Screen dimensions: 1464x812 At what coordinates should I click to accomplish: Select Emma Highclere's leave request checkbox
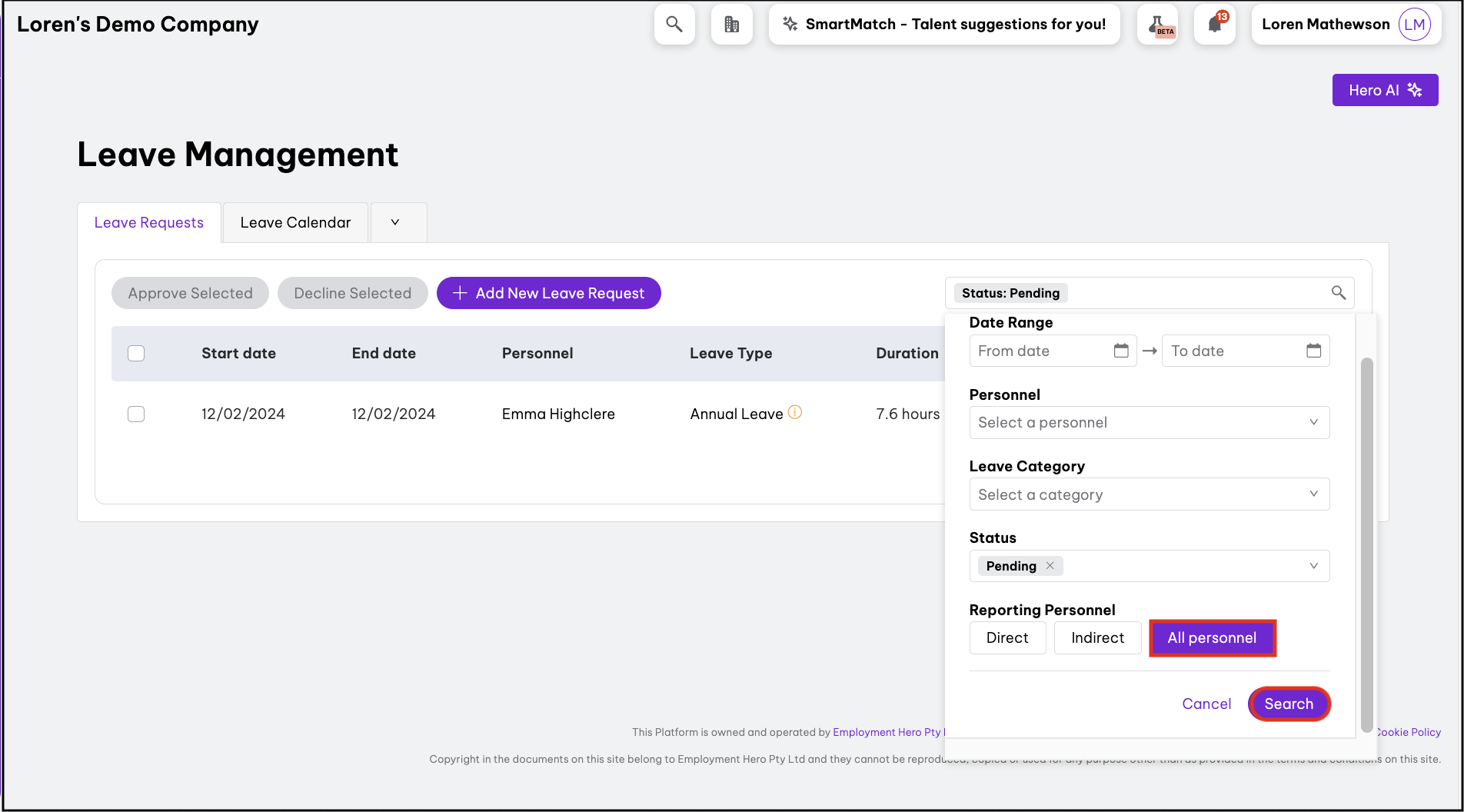point(136,414)
